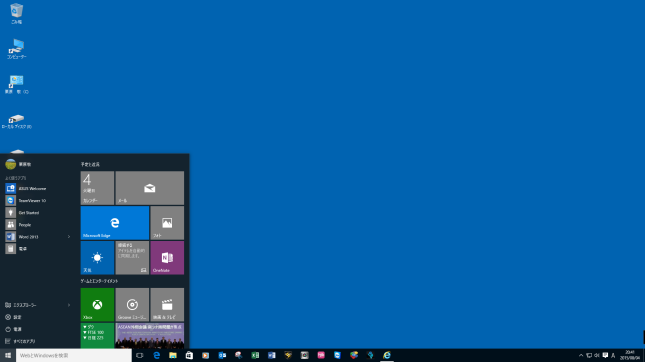Open the Action Center notifications icon
The height and width of the screenshot is (362, 645).
tap(605, 355)
